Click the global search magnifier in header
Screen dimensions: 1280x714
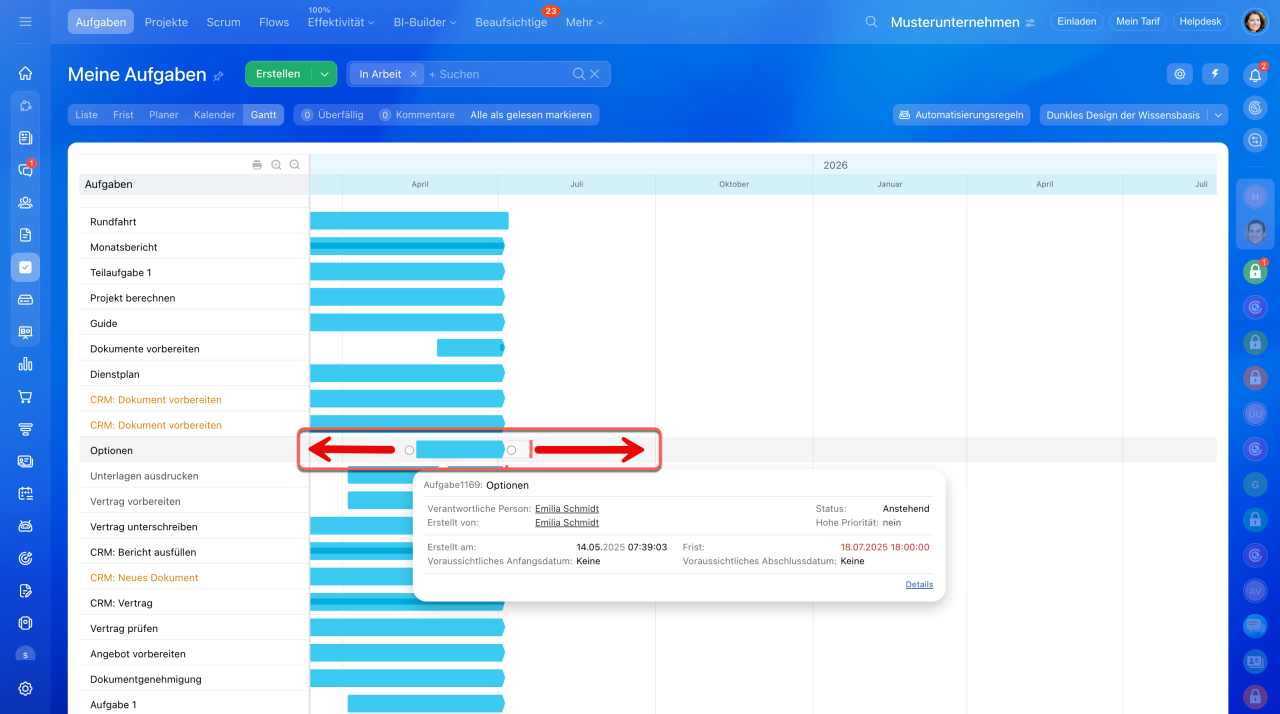coord(871,22)
